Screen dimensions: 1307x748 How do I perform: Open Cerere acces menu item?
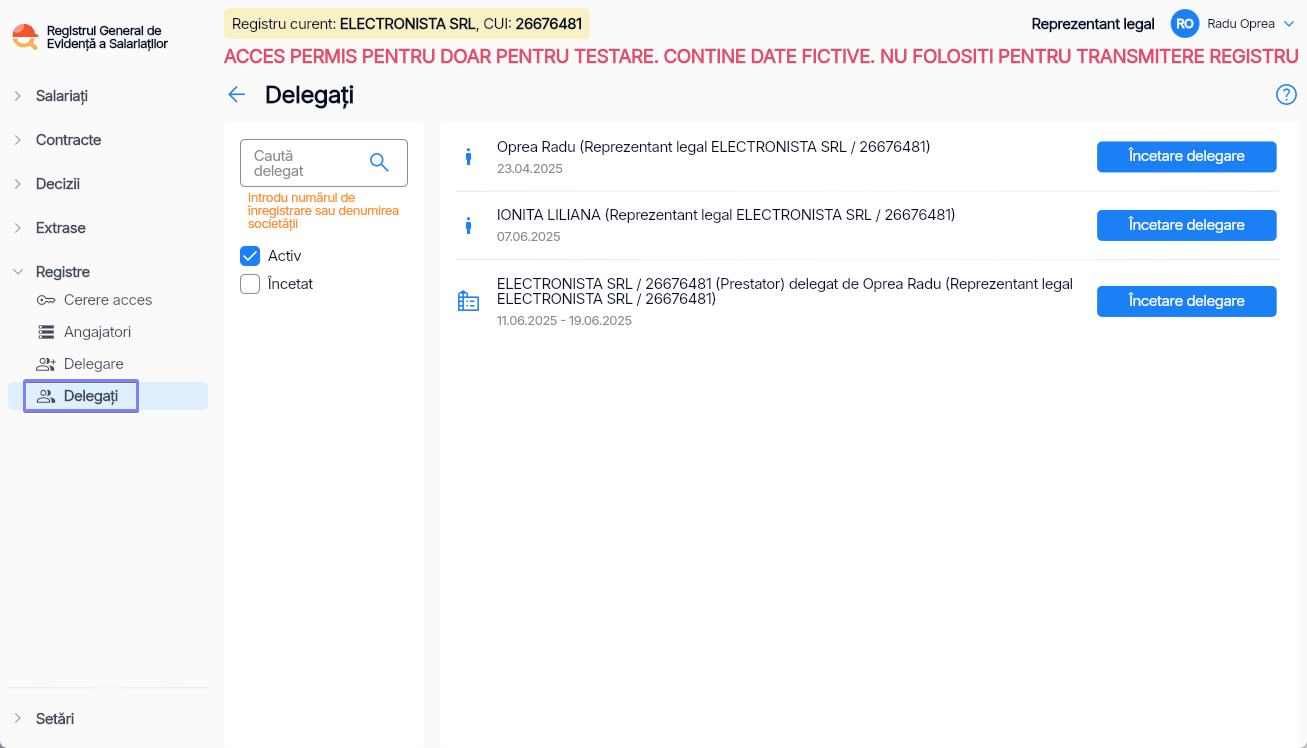pos(108,300)
